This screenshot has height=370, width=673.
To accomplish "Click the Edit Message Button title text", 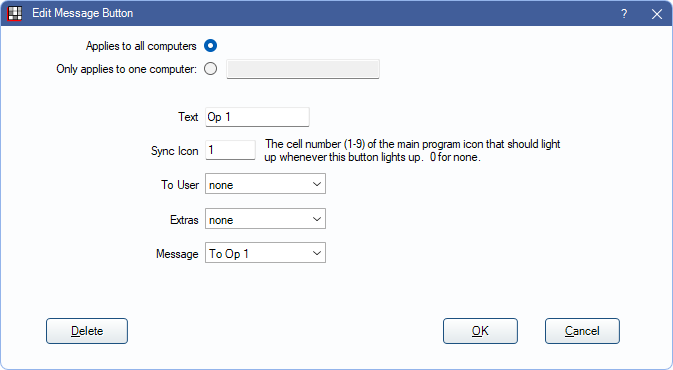I will 83,13.
